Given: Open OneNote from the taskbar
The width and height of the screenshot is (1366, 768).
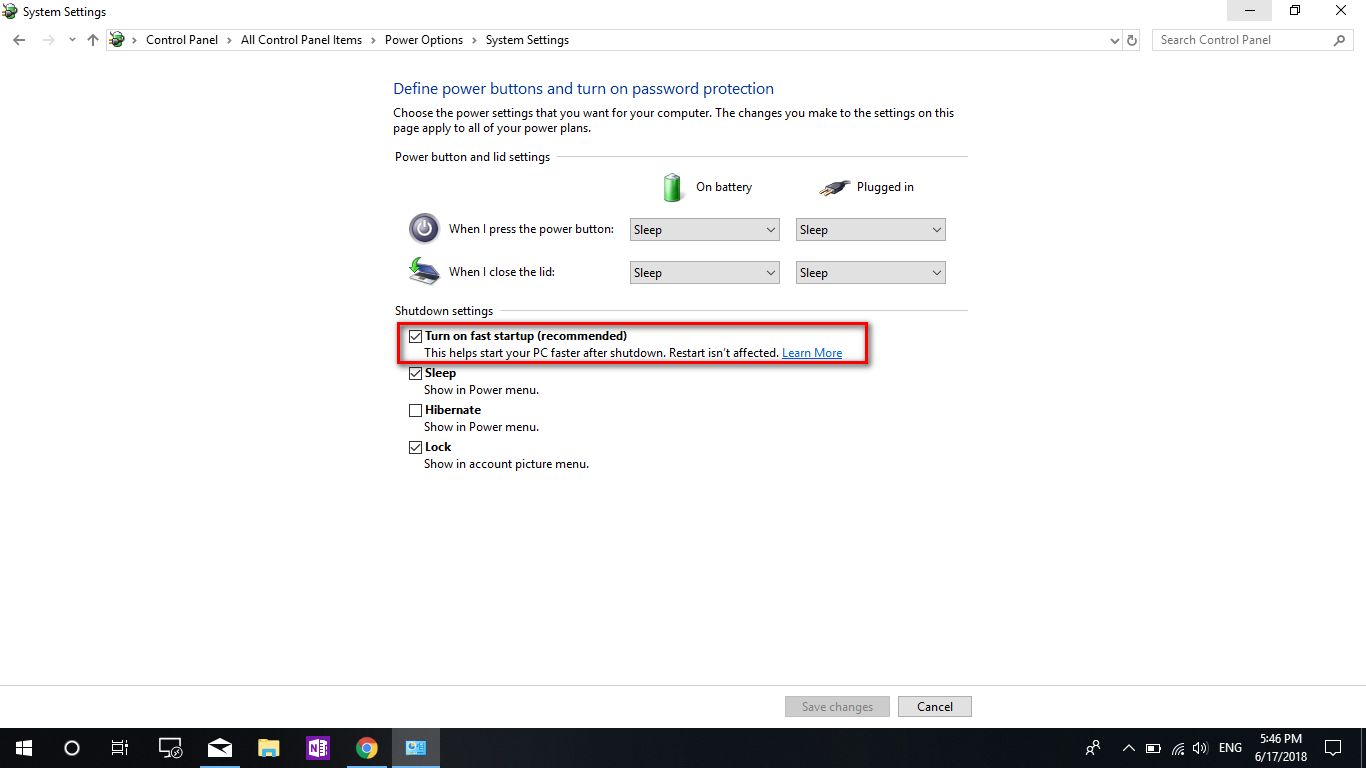Looking at the screenshot, I should click(x=317, y=747).
